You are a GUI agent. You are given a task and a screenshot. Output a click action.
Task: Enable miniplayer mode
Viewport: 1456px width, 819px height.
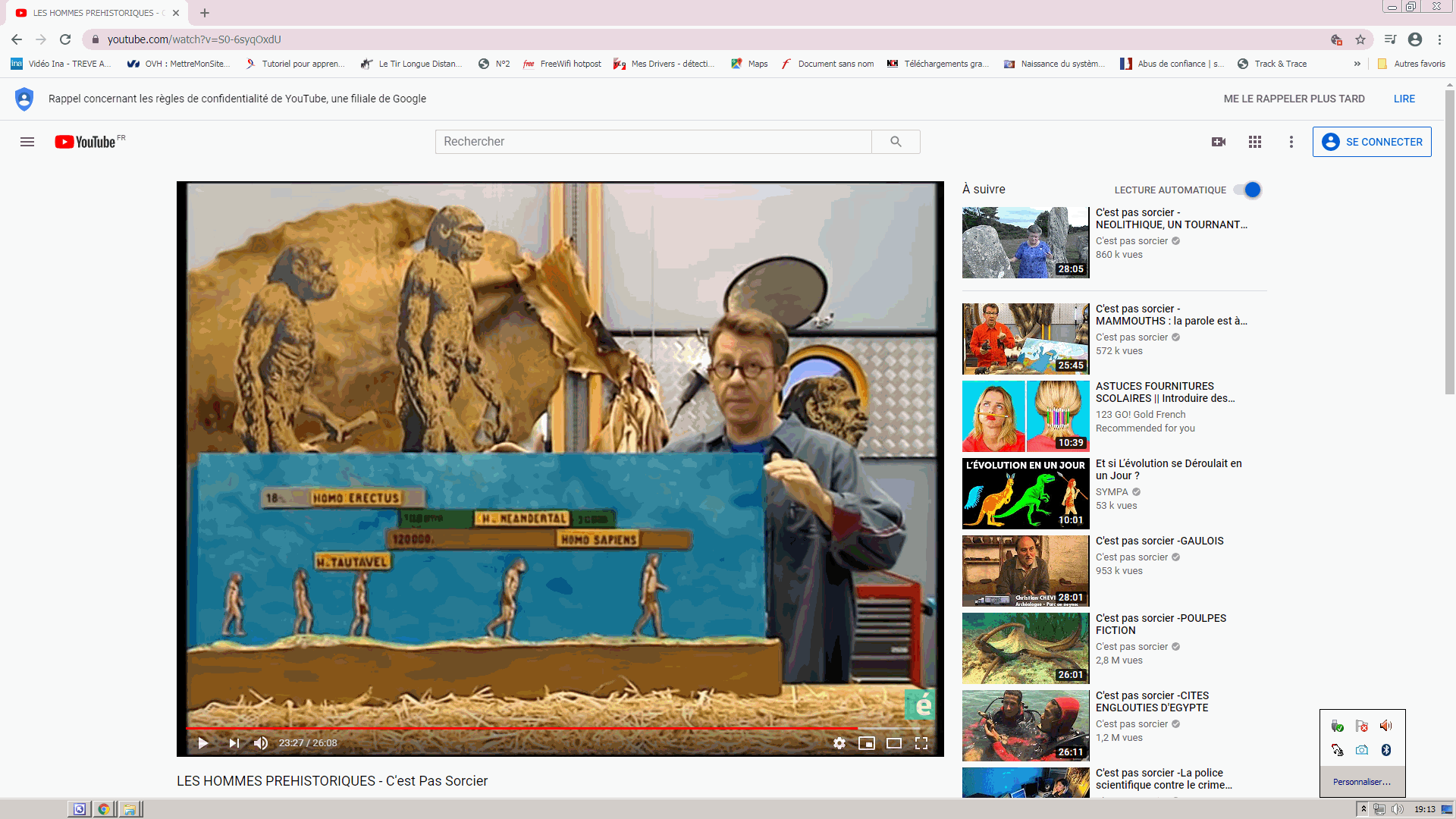(866, 743)
